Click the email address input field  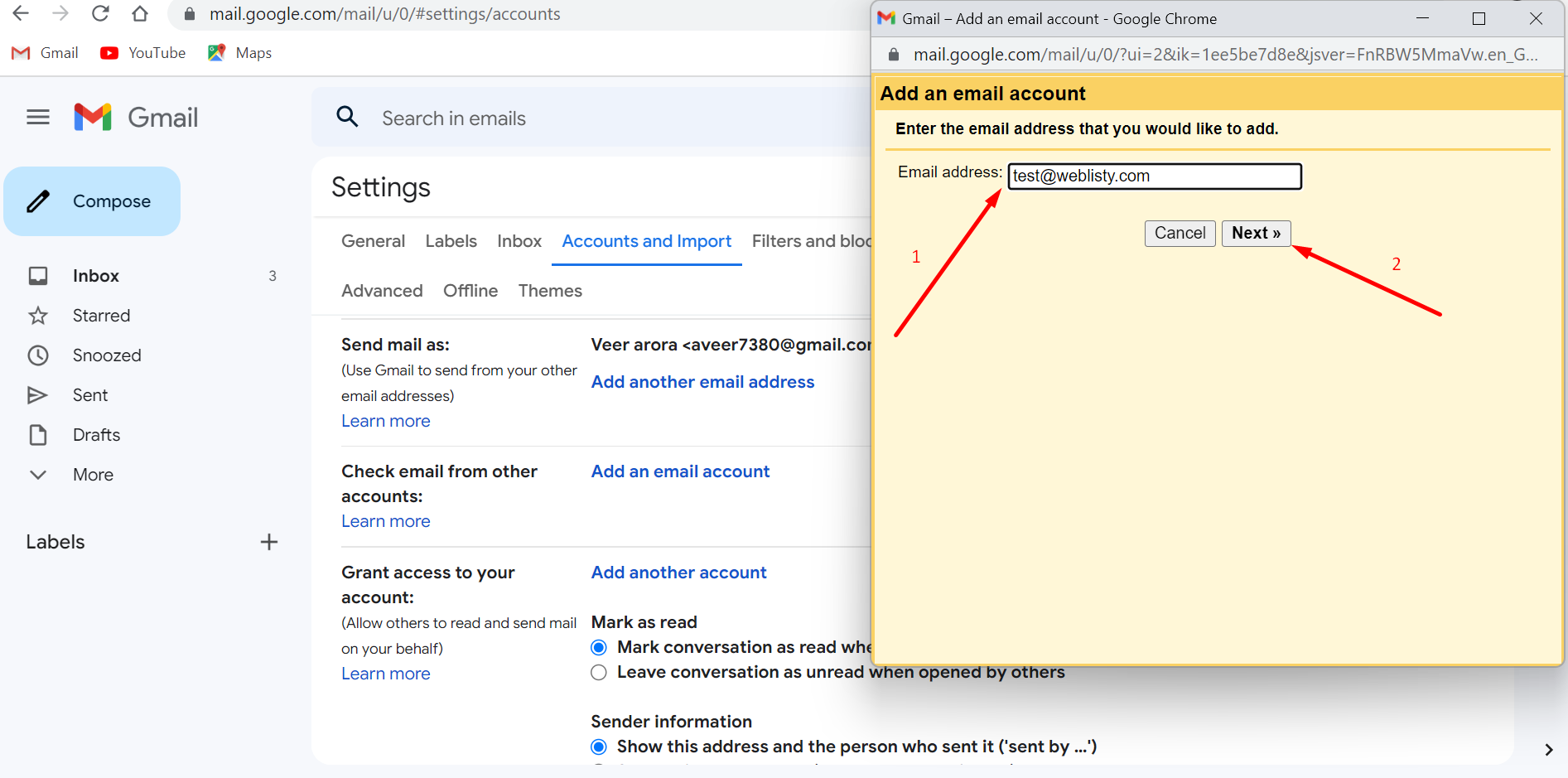tap(1154, 176)
